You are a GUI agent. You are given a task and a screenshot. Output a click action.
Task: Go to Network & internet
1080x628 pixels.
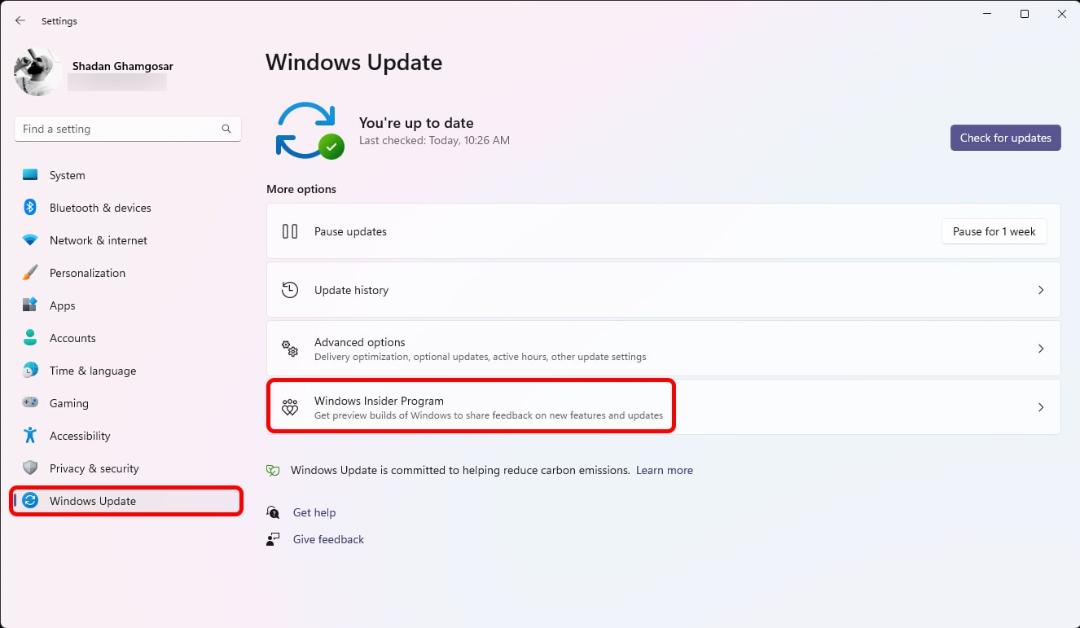pyautogui.click(x=127, y=240)
